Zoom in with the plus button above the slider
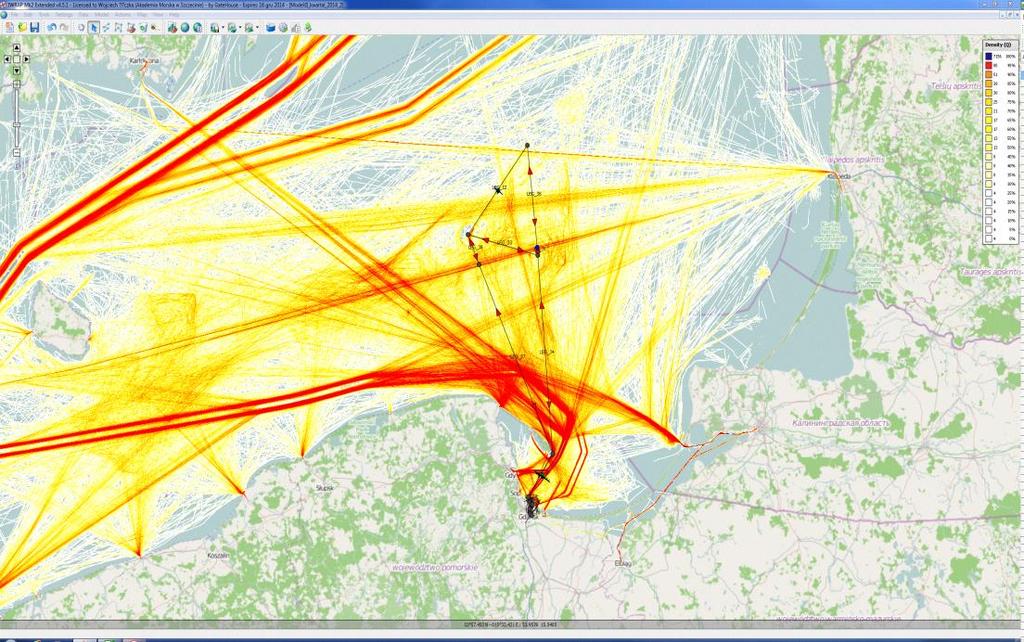Viewport: 1024px width, 642px height. coord(17,84)
